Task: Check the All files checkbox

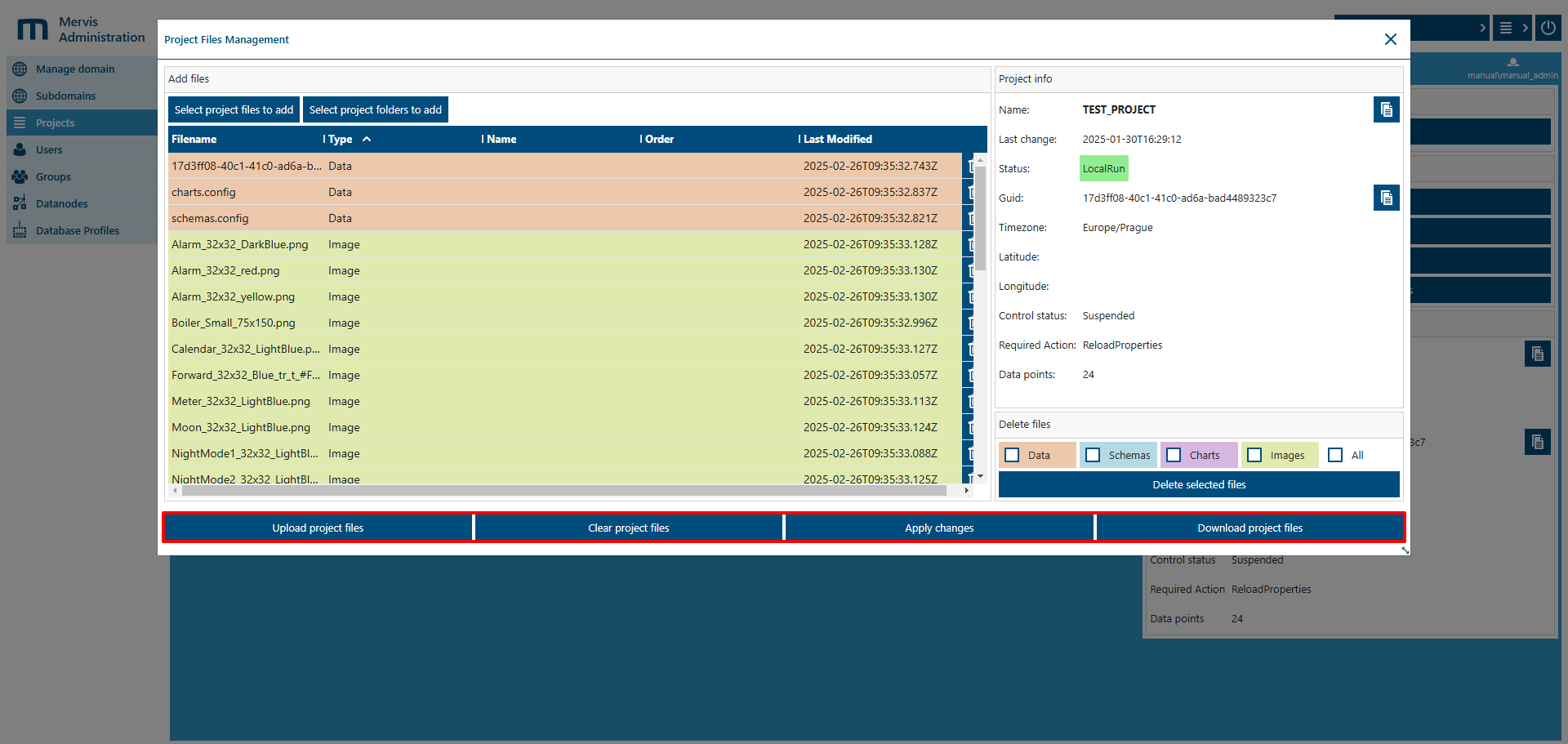Action: pyautogui.click(x=1336, y=455)
